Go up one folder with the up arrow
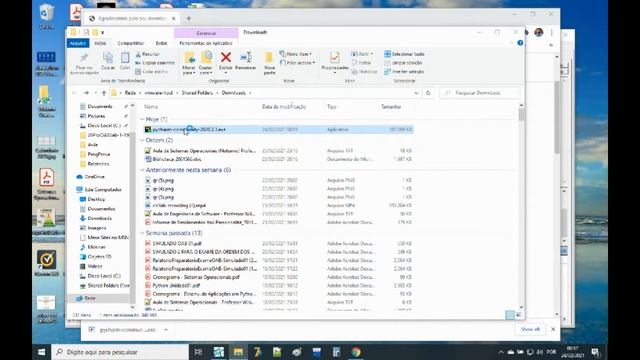This screenshot has width=640, height=360. (104, 93)
